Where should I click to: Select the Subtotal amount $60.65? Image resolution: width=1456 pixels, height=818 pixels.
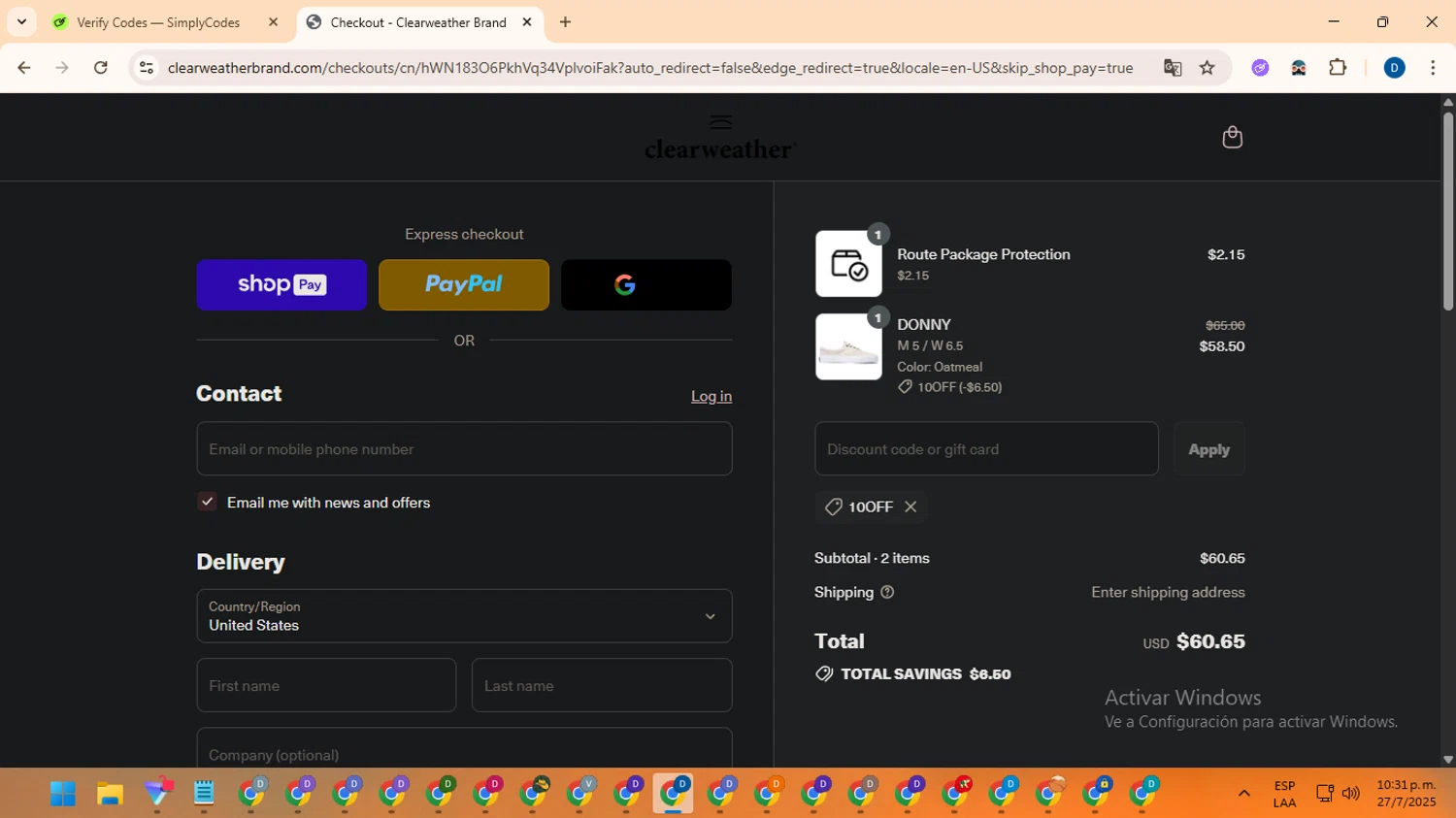[1222, 558]
